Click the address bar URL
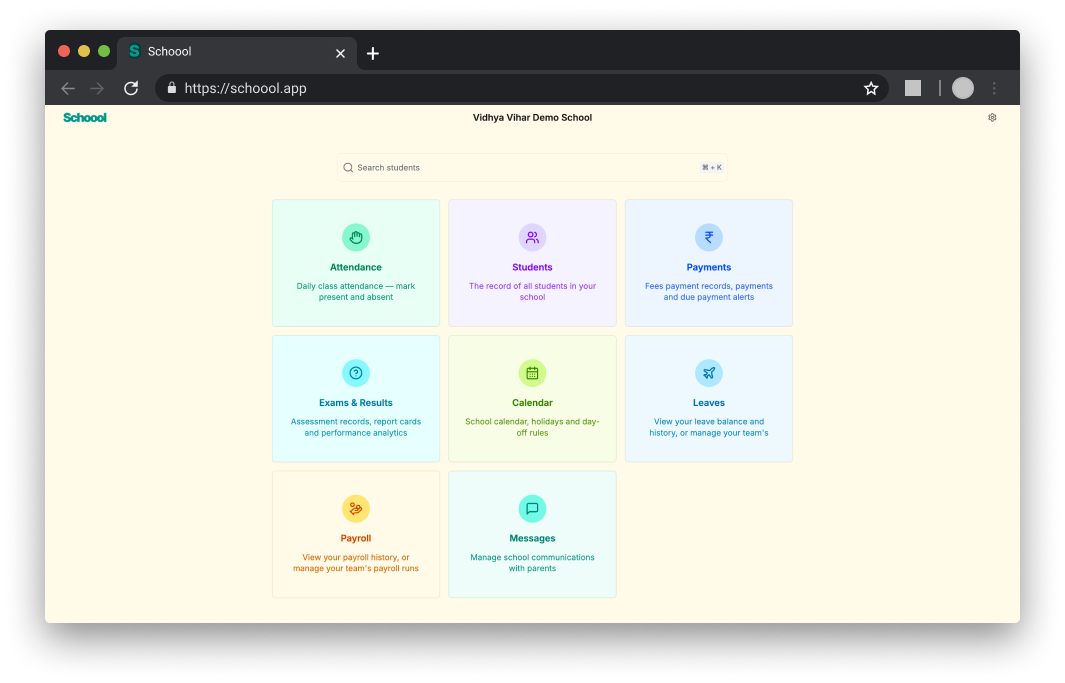This screenshot has width=1065, height=683. point(245,88)
